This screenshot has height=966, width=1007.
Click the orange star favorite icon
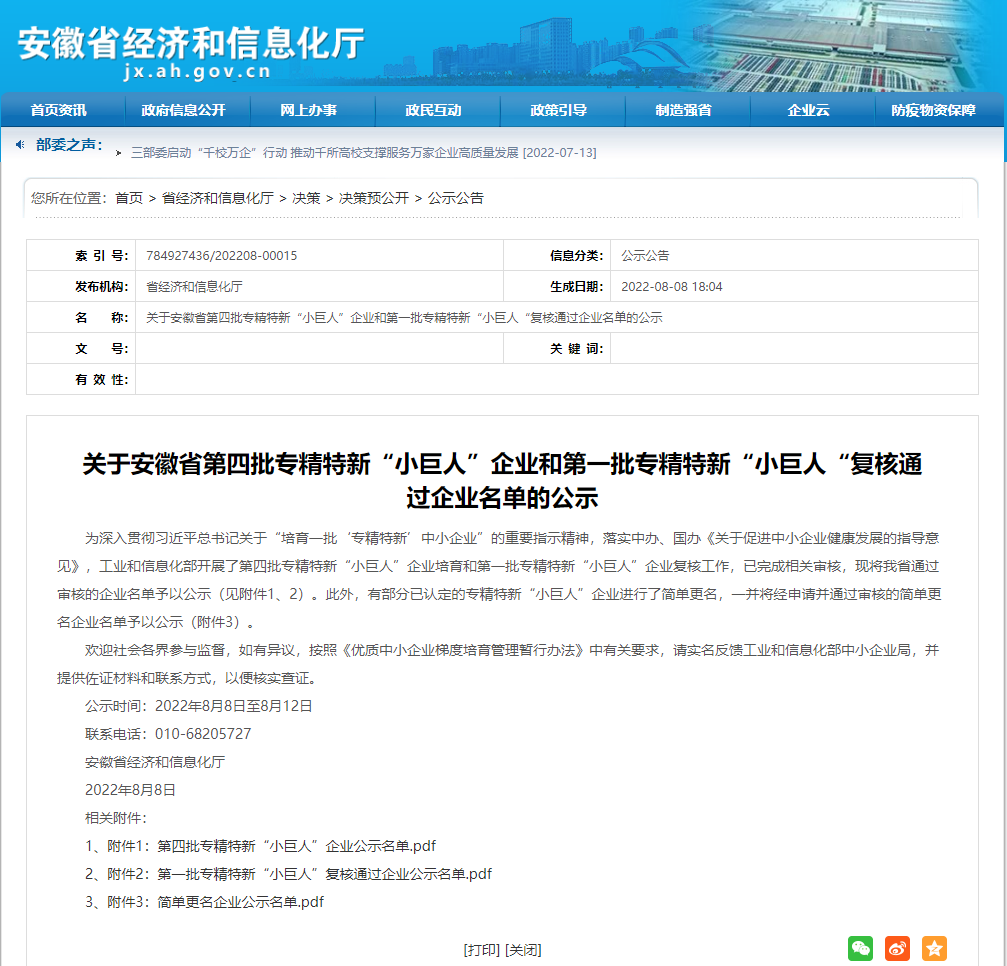[x=934, y=949]
